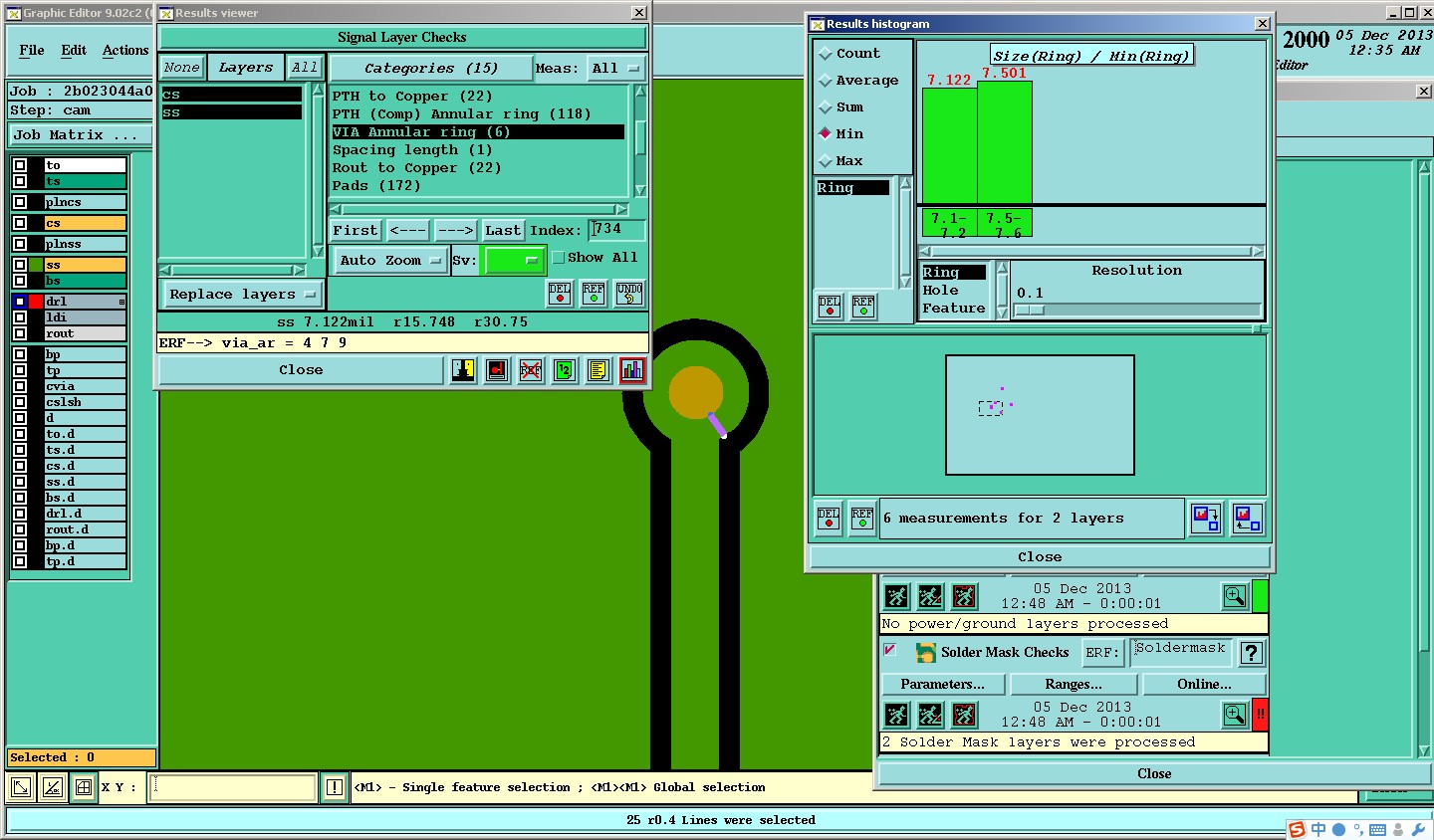Toggle the Solder Mask Checks checkbox

coord(890,651)
